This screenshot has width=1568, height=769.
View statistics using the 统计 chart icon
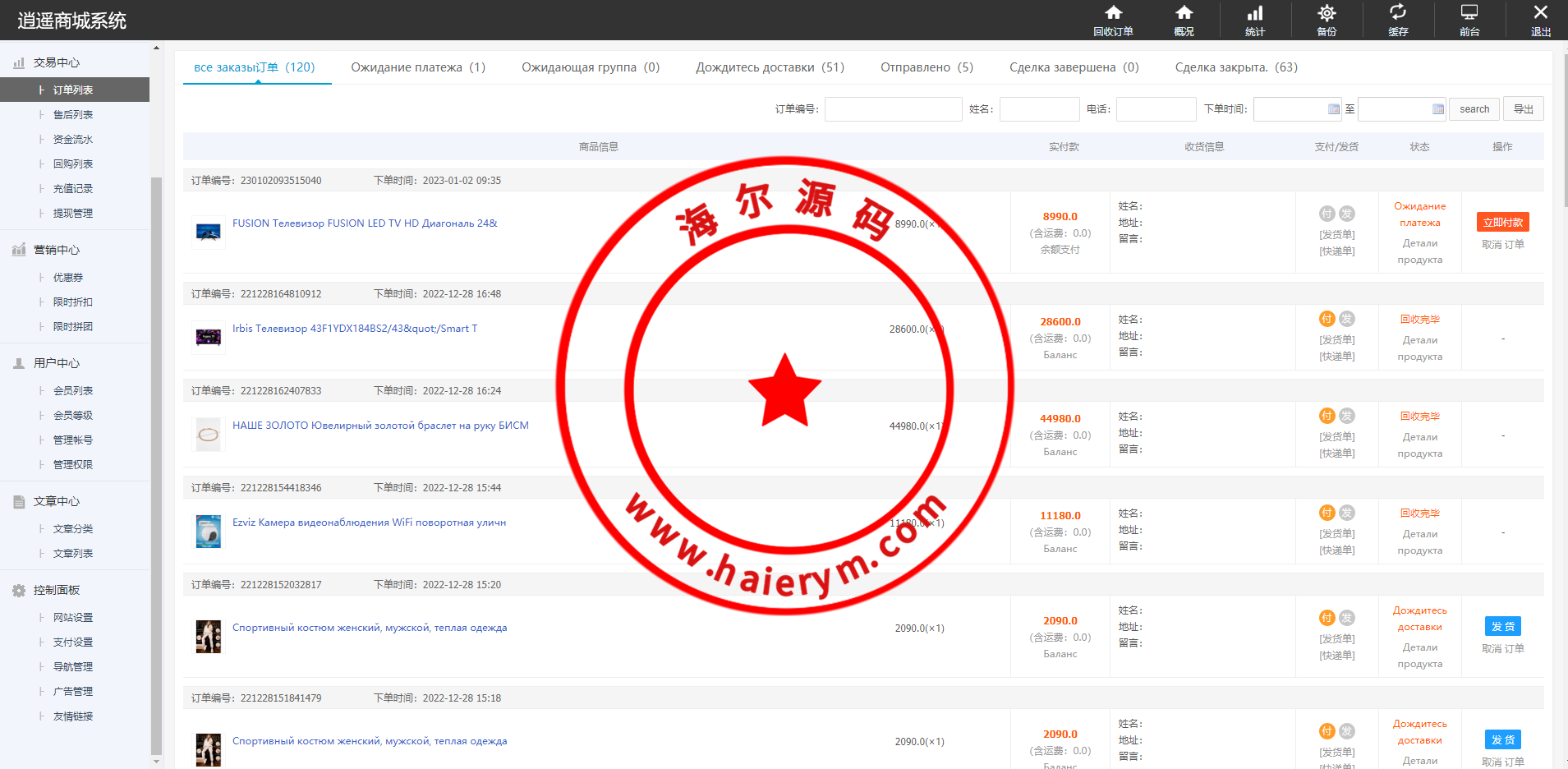[1254, 18]
